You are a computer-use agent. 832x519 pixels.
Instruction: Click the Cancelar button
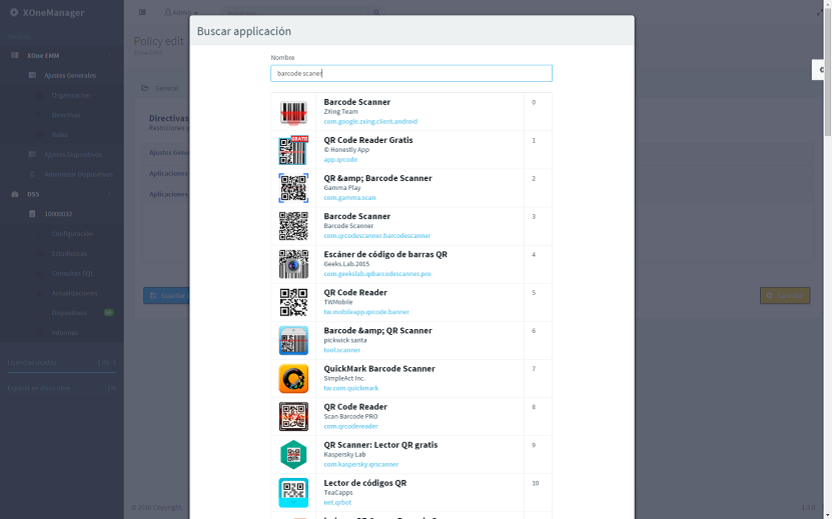click(x=785, y=296)
